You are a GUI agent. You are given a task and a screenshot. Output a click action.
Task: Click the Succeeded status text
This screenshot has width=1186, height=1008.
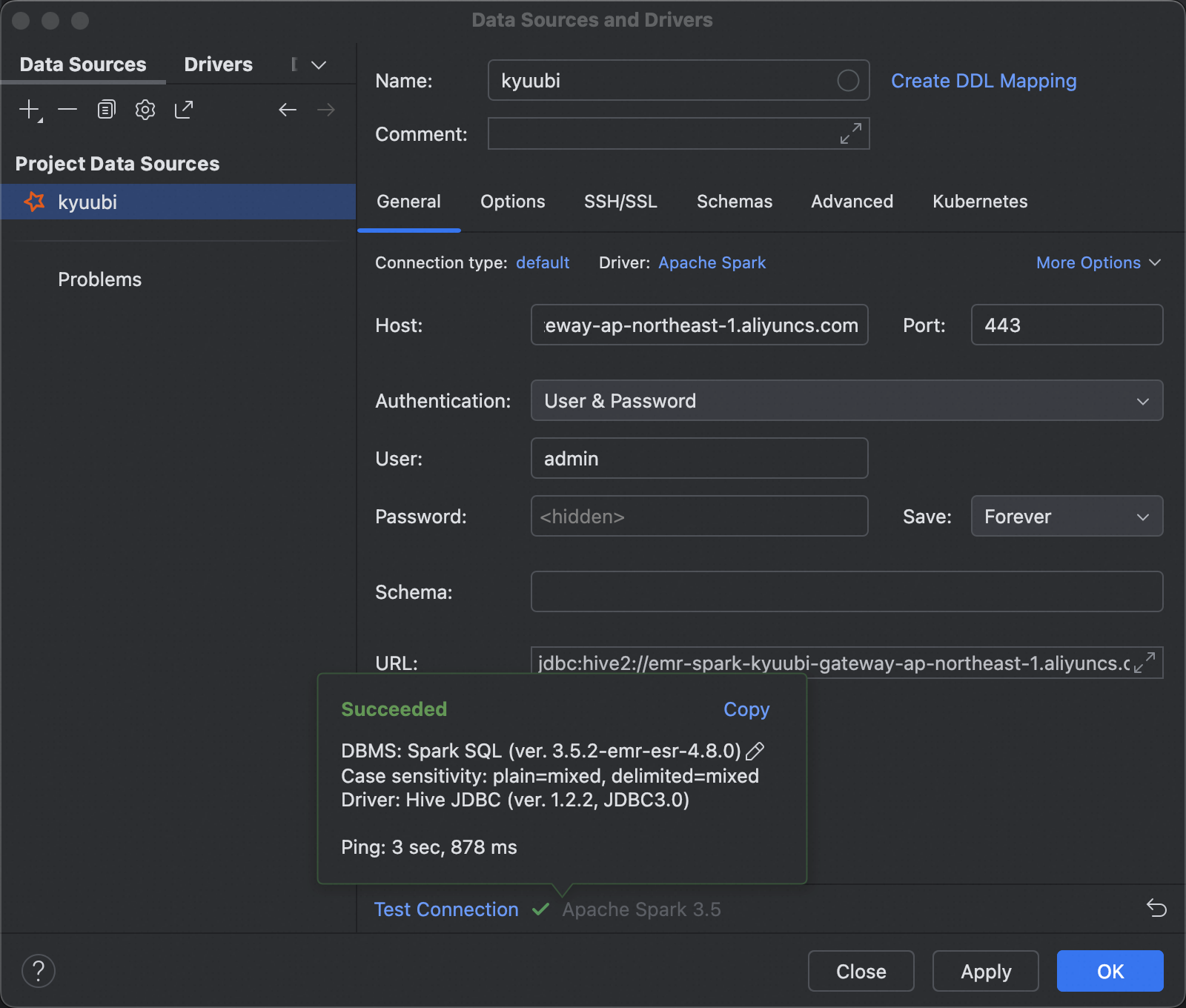point(394,709)
